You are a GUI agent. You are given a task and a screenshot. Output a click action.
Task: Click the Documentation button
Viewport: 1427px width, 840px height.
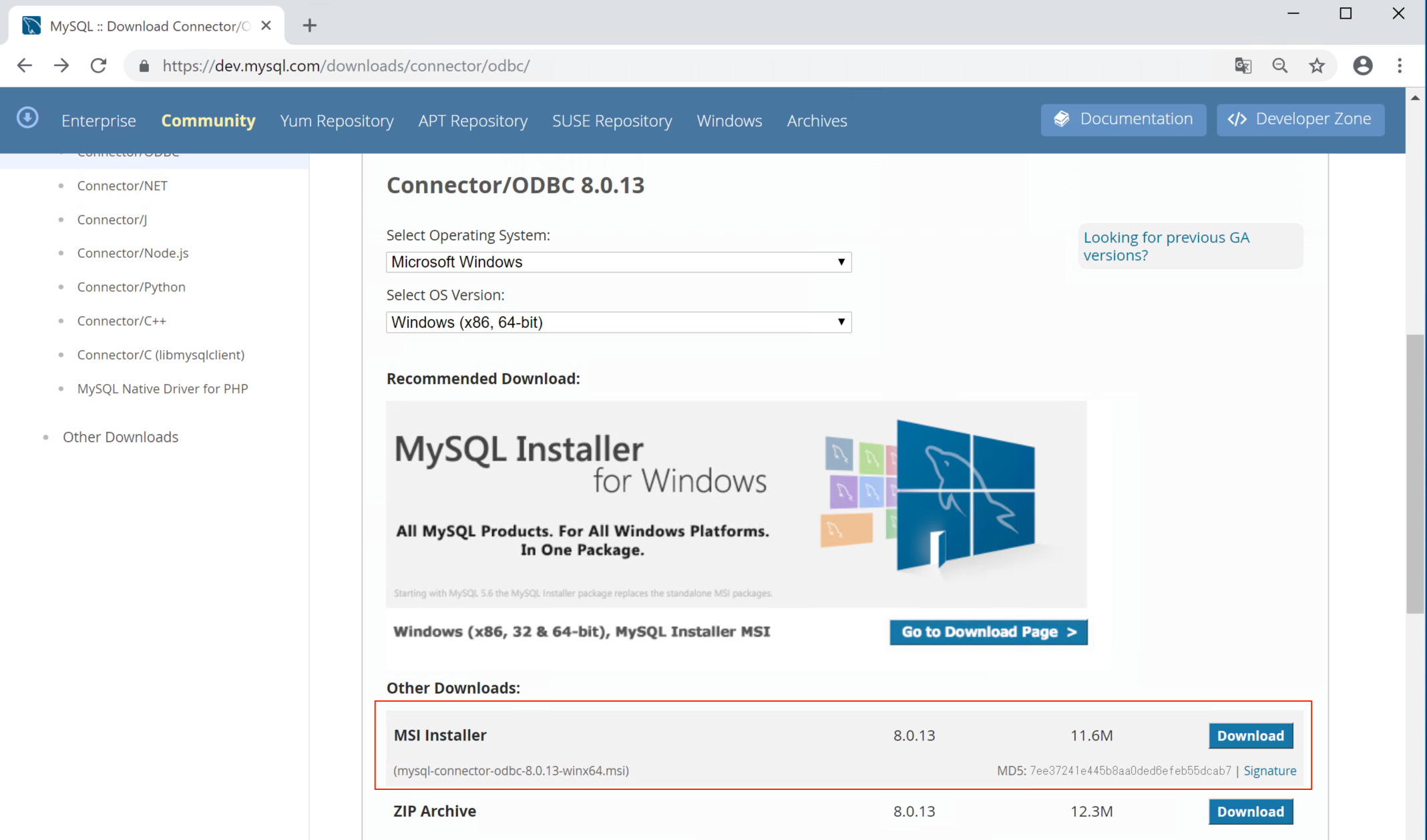tap(1123, 120)
